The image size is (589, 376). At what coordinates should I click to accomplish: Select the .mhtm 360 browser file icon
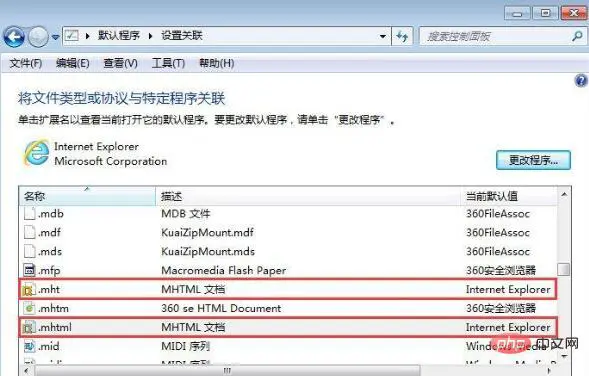tap(29, 308)
